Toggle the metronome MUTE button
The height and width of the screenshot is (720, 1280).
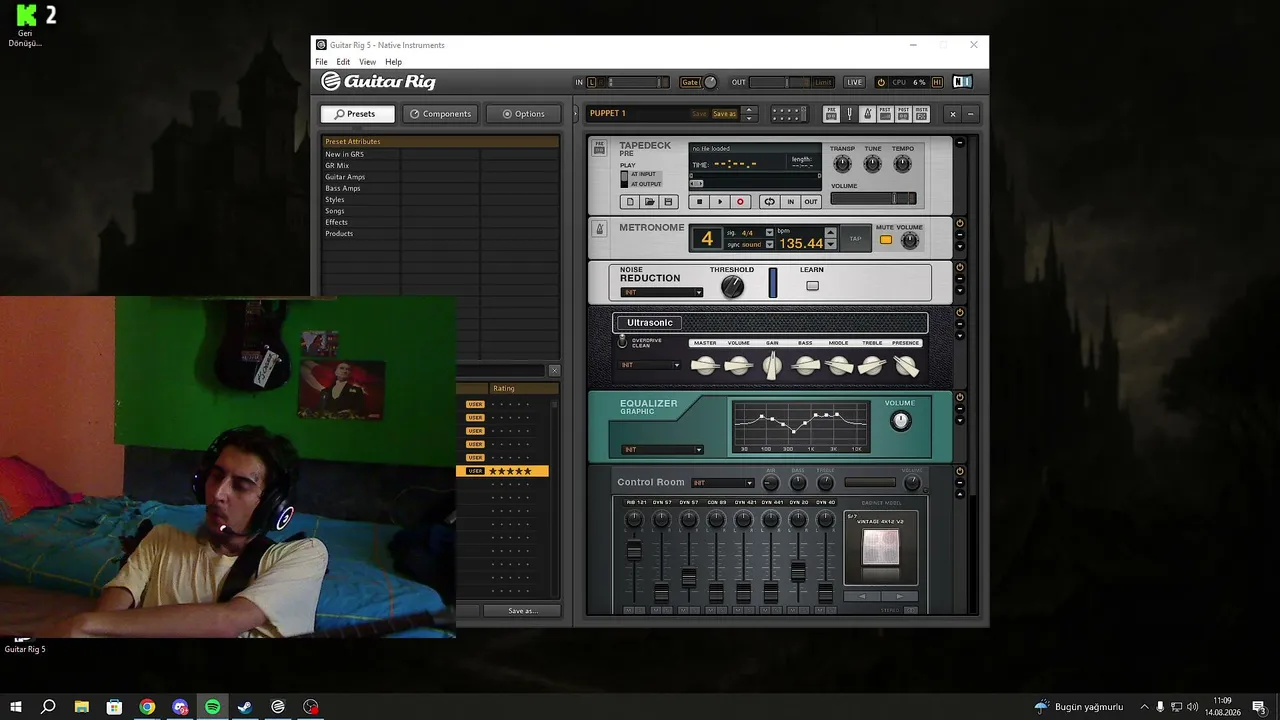pyautogui.click(x=885, y=240)
